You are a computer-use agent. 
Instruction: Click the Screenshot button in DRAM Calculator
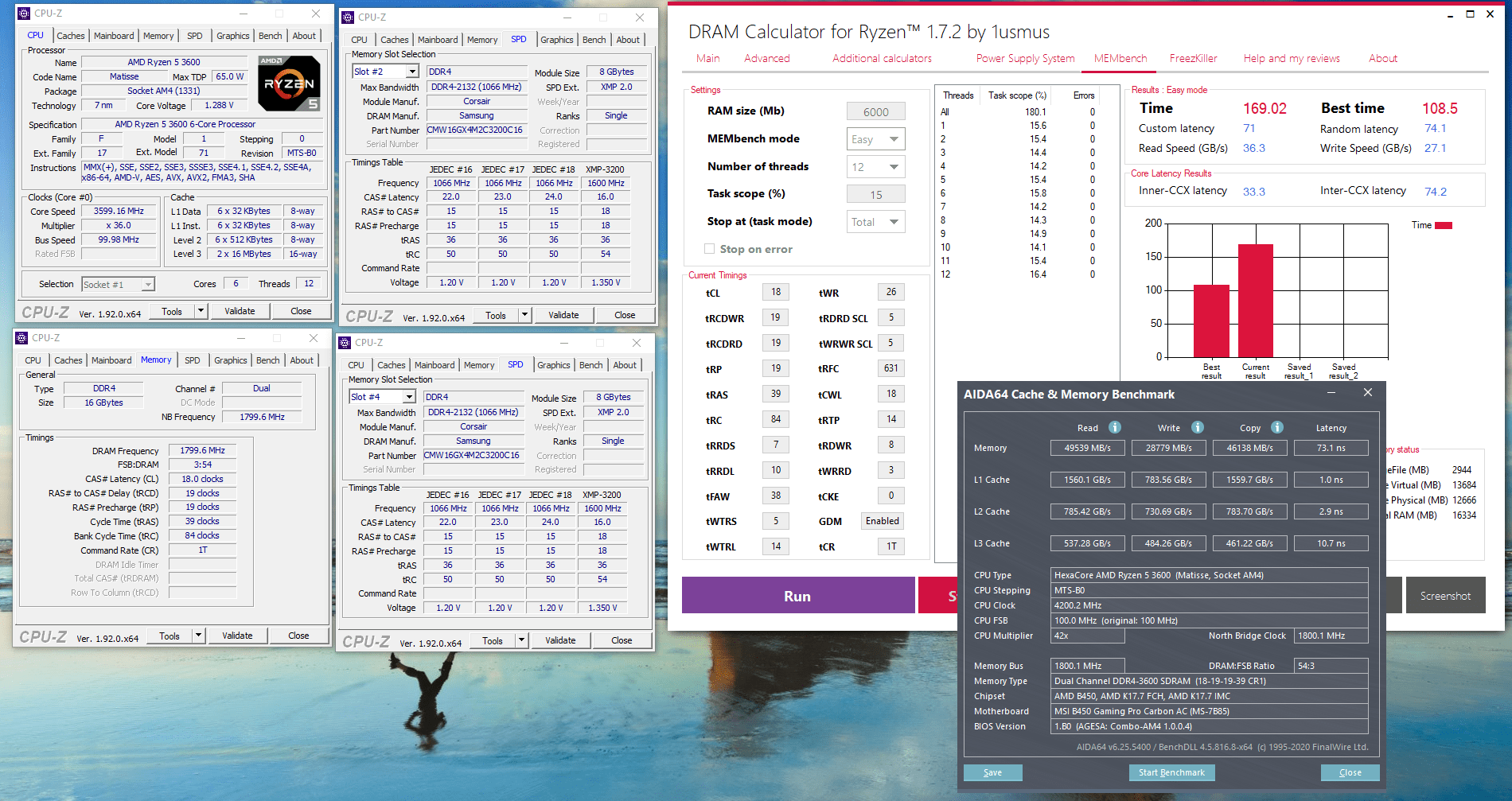pos(1445,596)
